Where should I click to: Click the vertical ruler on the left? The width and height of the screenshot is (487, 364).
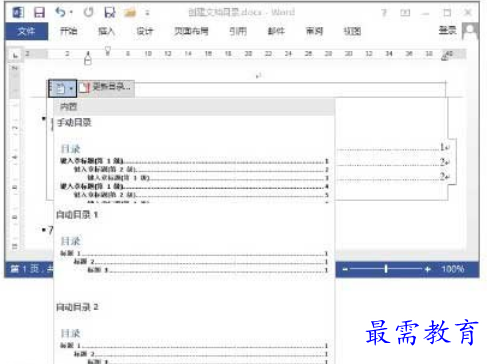coord(15,157)
